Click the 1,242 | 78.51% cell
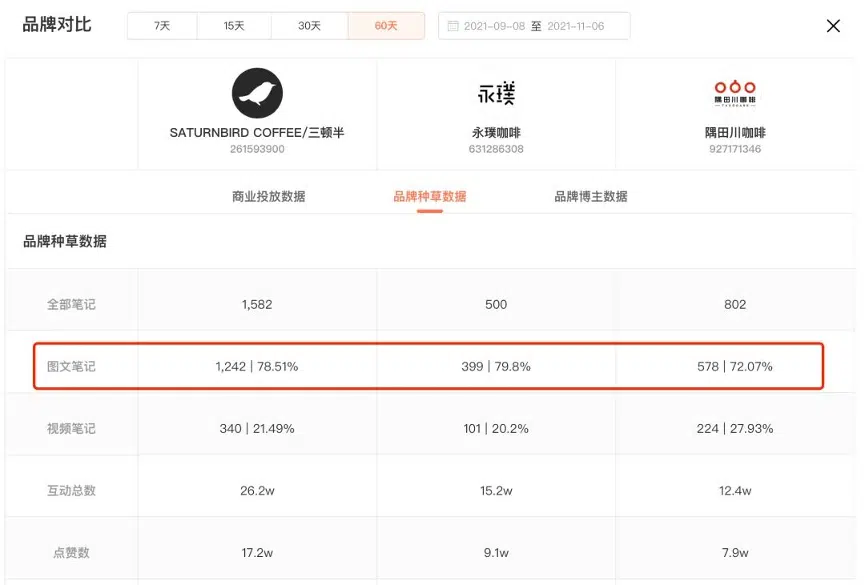 click(x=257, y=367)
